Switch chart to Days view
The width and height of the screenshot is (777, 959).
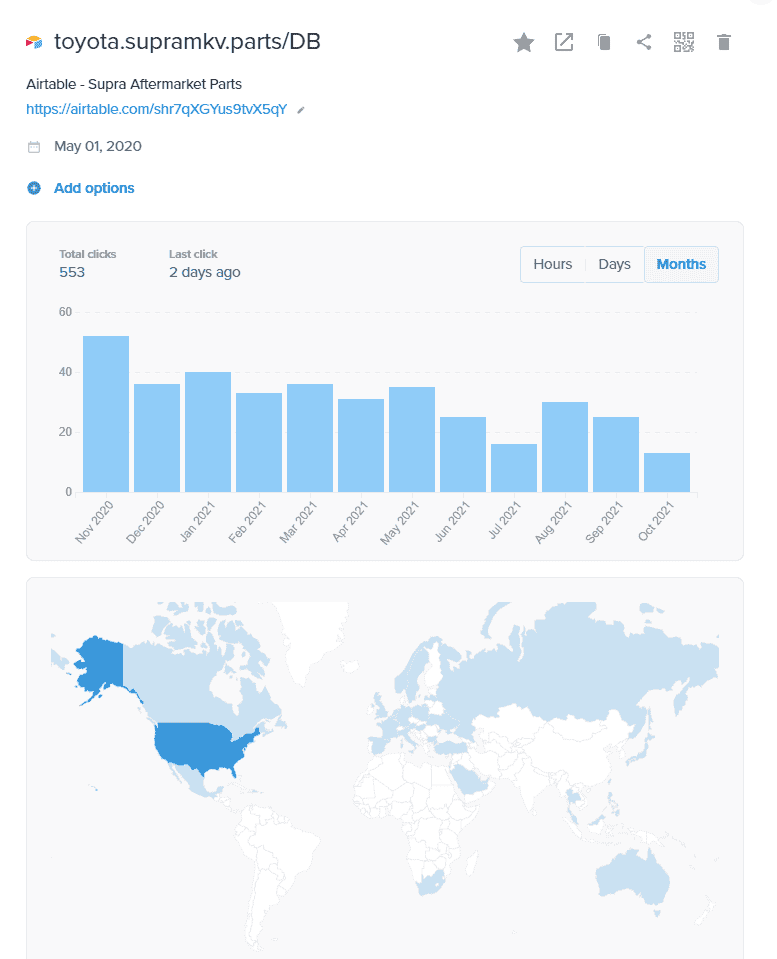(614, 264)
